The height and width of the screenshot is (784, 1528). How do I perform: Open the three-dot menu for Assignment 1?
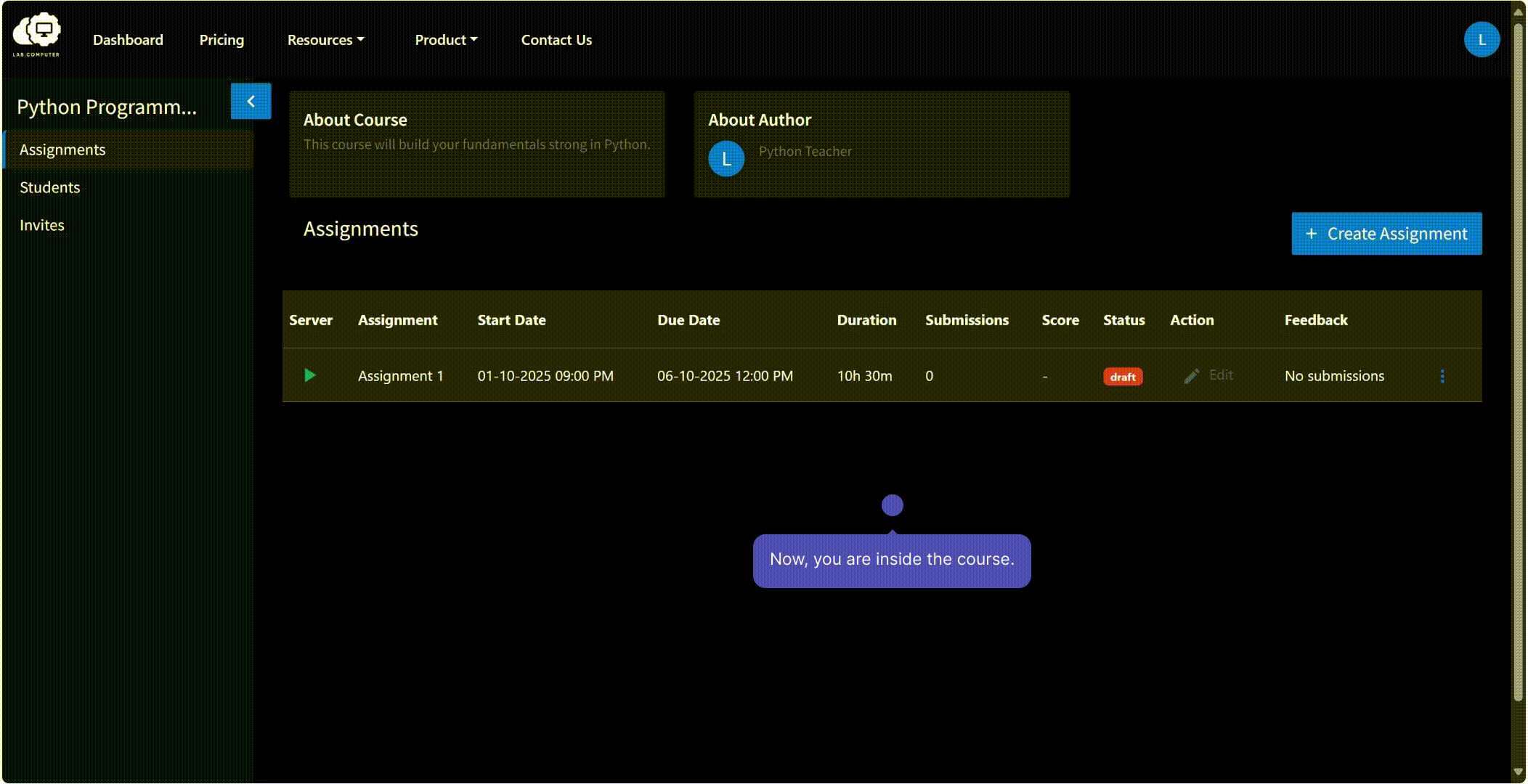[1442, 376]
